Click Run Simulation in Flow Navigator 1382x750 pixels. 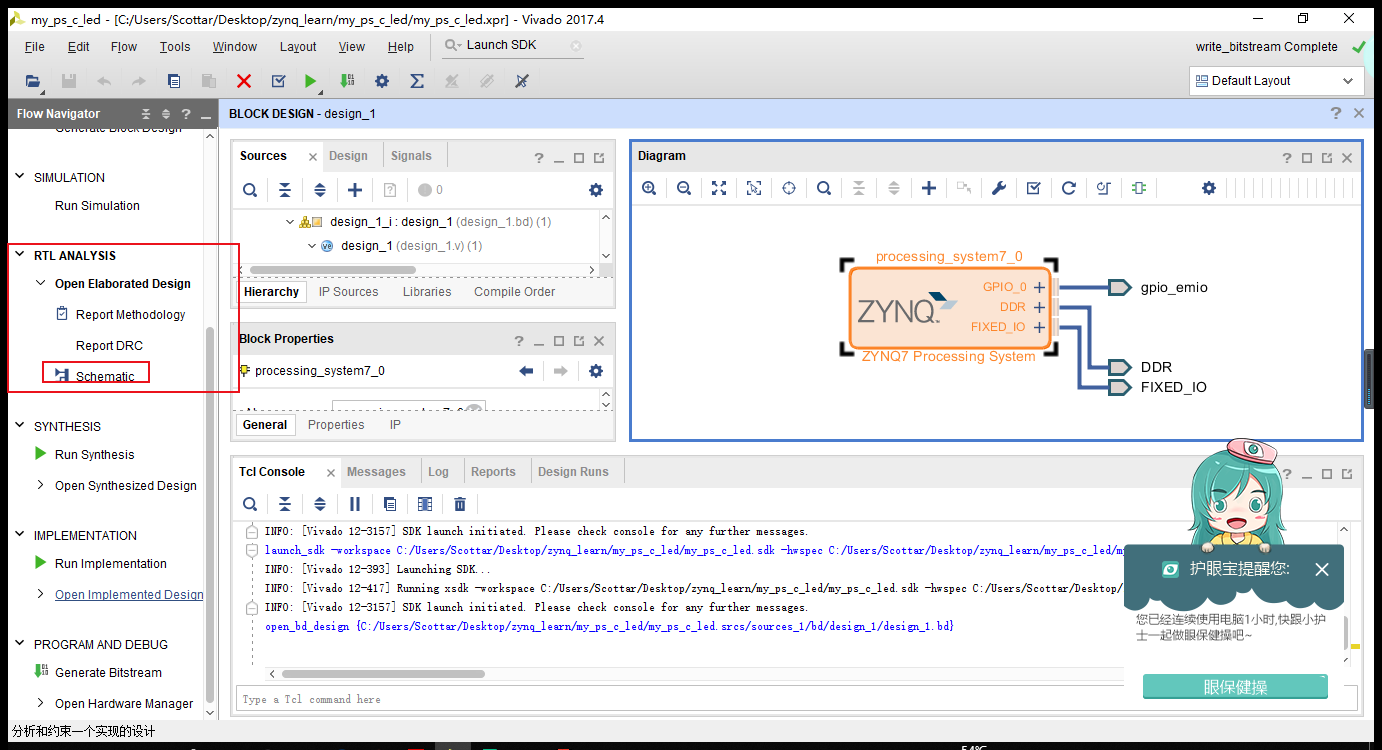97,206
